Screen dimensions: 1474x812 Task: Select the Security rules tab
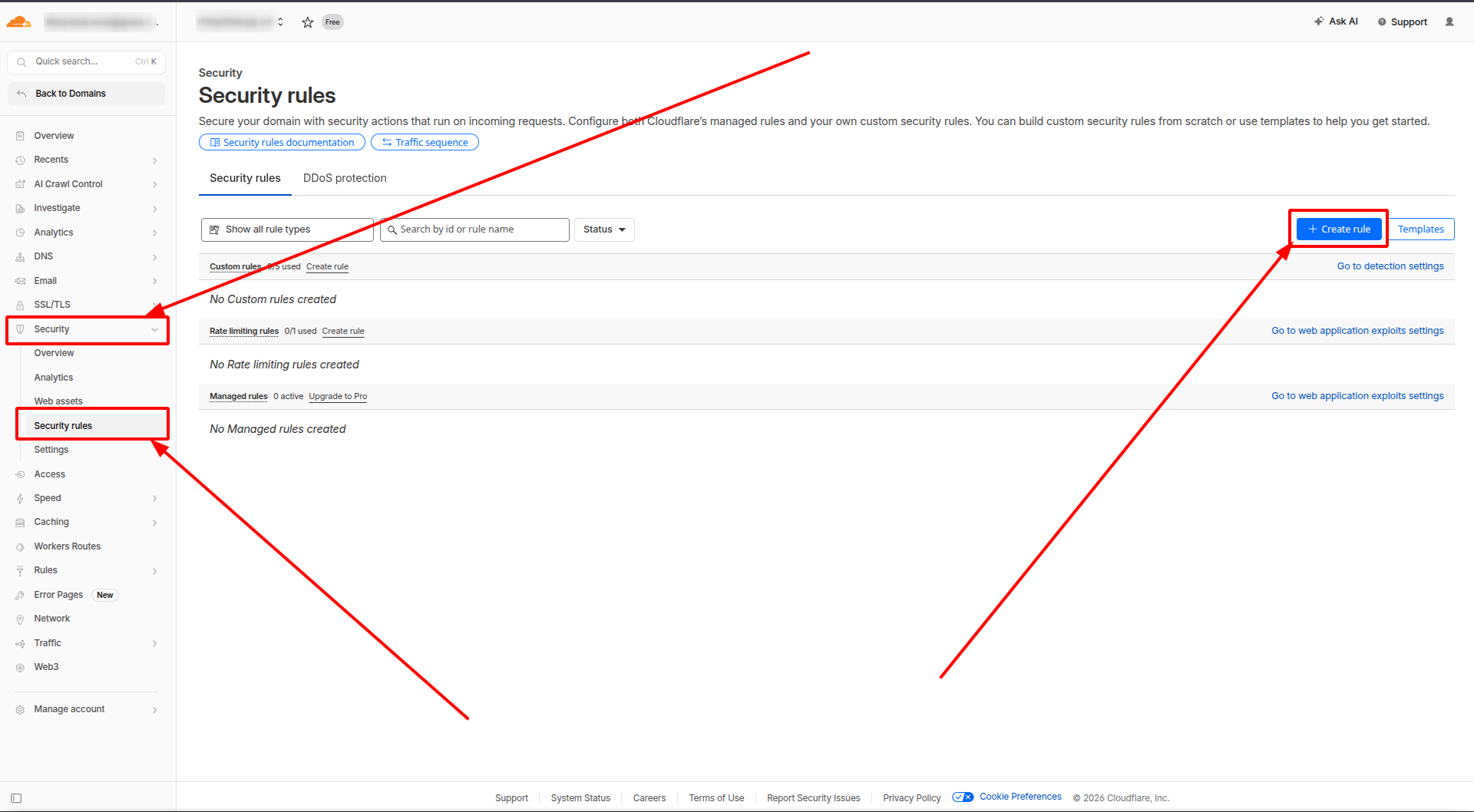[245, 178]
